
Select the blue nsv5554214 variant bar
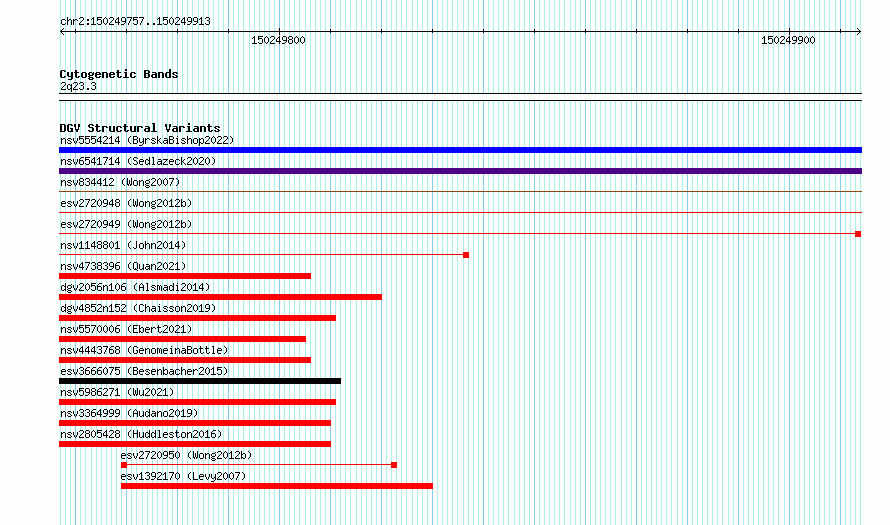[x=460, y=150]
